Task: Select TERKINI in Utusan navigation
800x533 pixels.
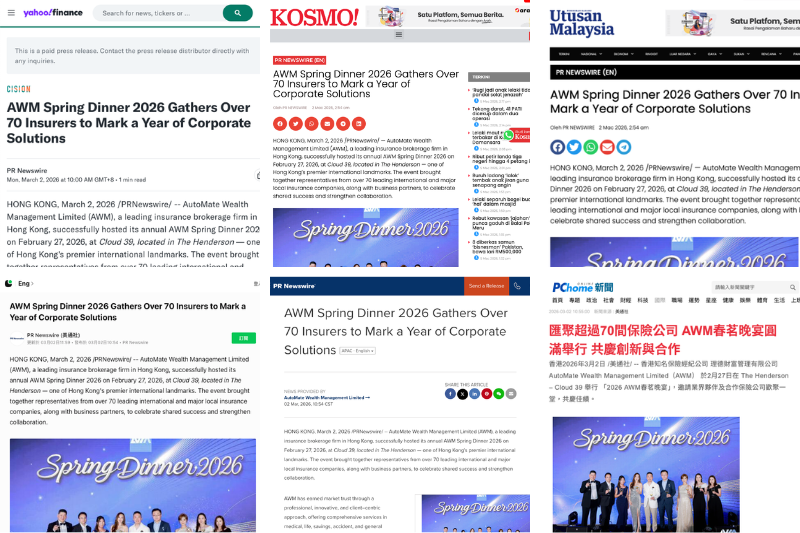Action: pyautogui.click(x=564, y=54)
